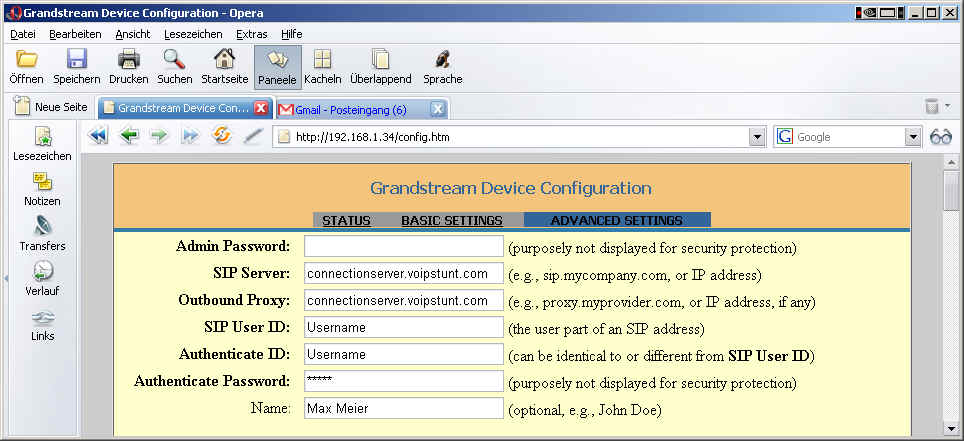Open the STATUS page link
964x441 pixels.
[347, 220]
